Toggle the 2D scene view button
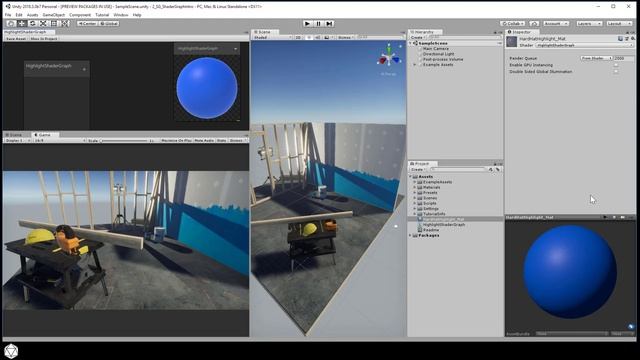Image resolution: width=640 pixels, height=360 pixels. [x=298, y=38]
